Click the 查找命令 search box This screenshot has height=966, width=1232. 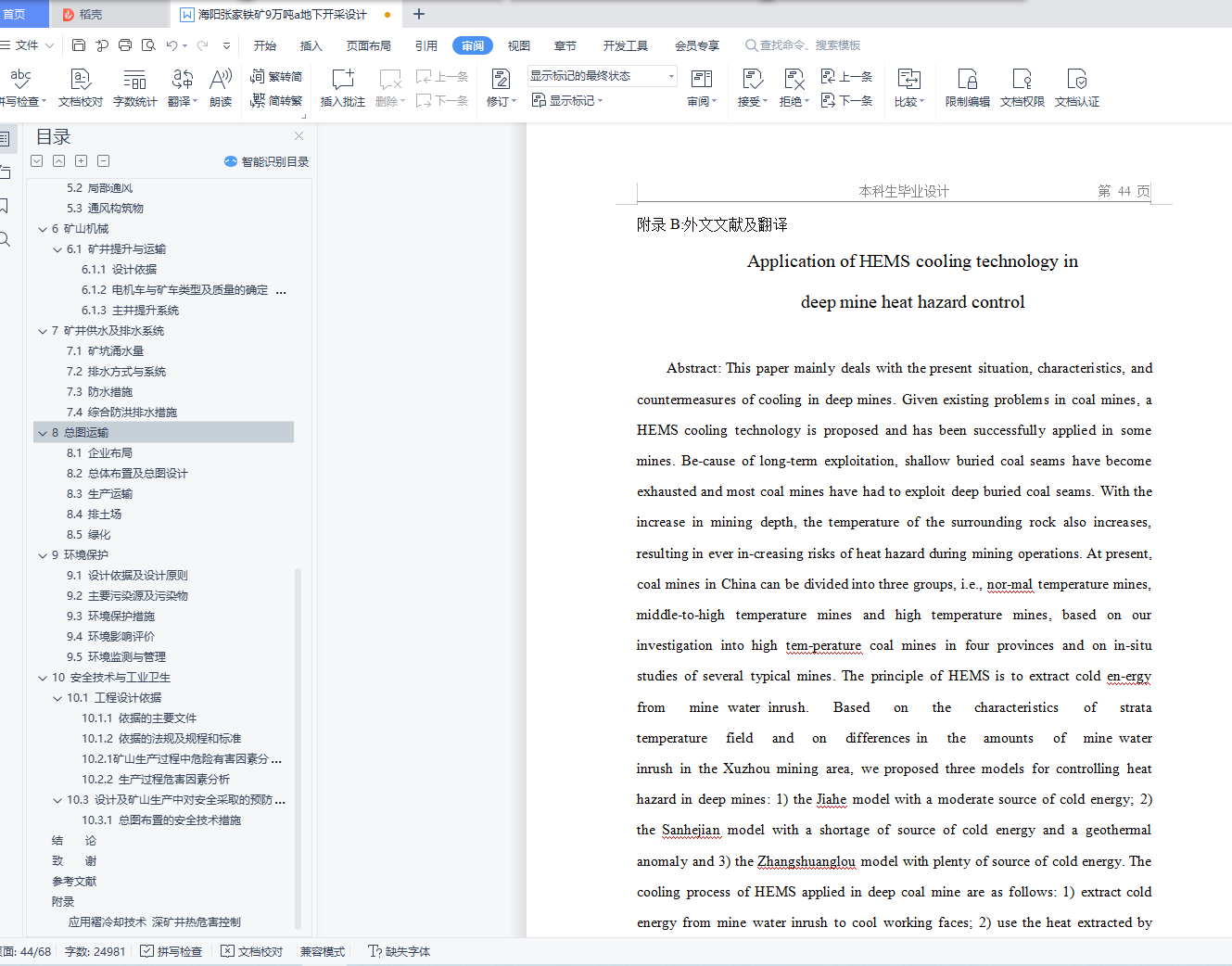[x=804, y=45]
